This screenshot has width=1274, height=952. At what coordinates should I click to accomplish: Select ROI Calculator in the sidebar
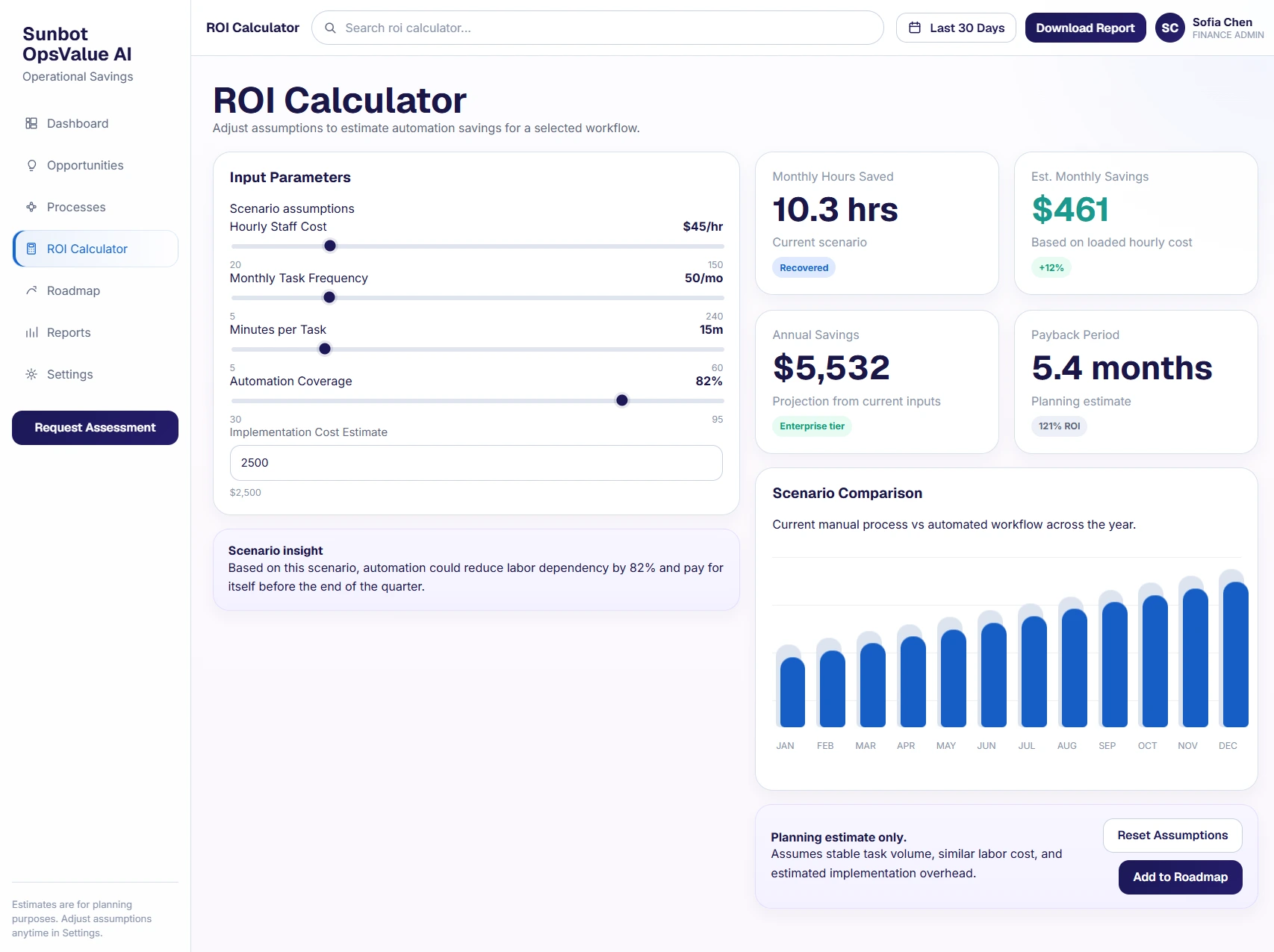(x=96, y=249)
